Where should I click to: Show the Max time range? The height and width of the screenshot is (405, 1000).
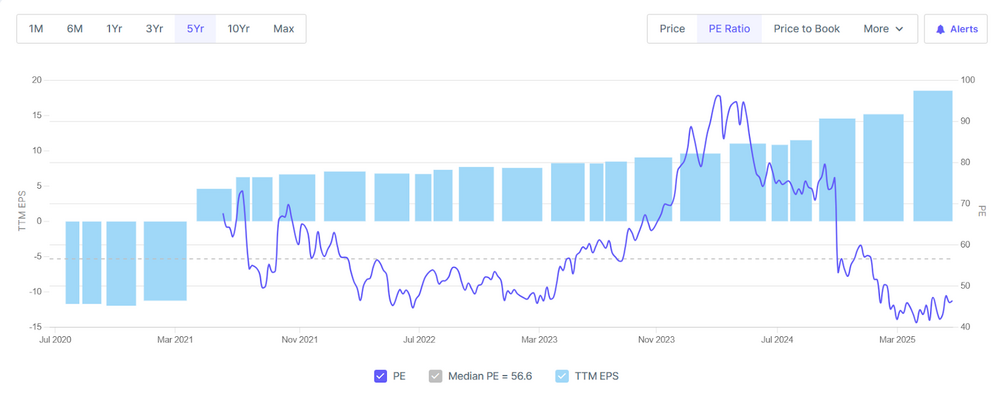(x=284, y=29)
